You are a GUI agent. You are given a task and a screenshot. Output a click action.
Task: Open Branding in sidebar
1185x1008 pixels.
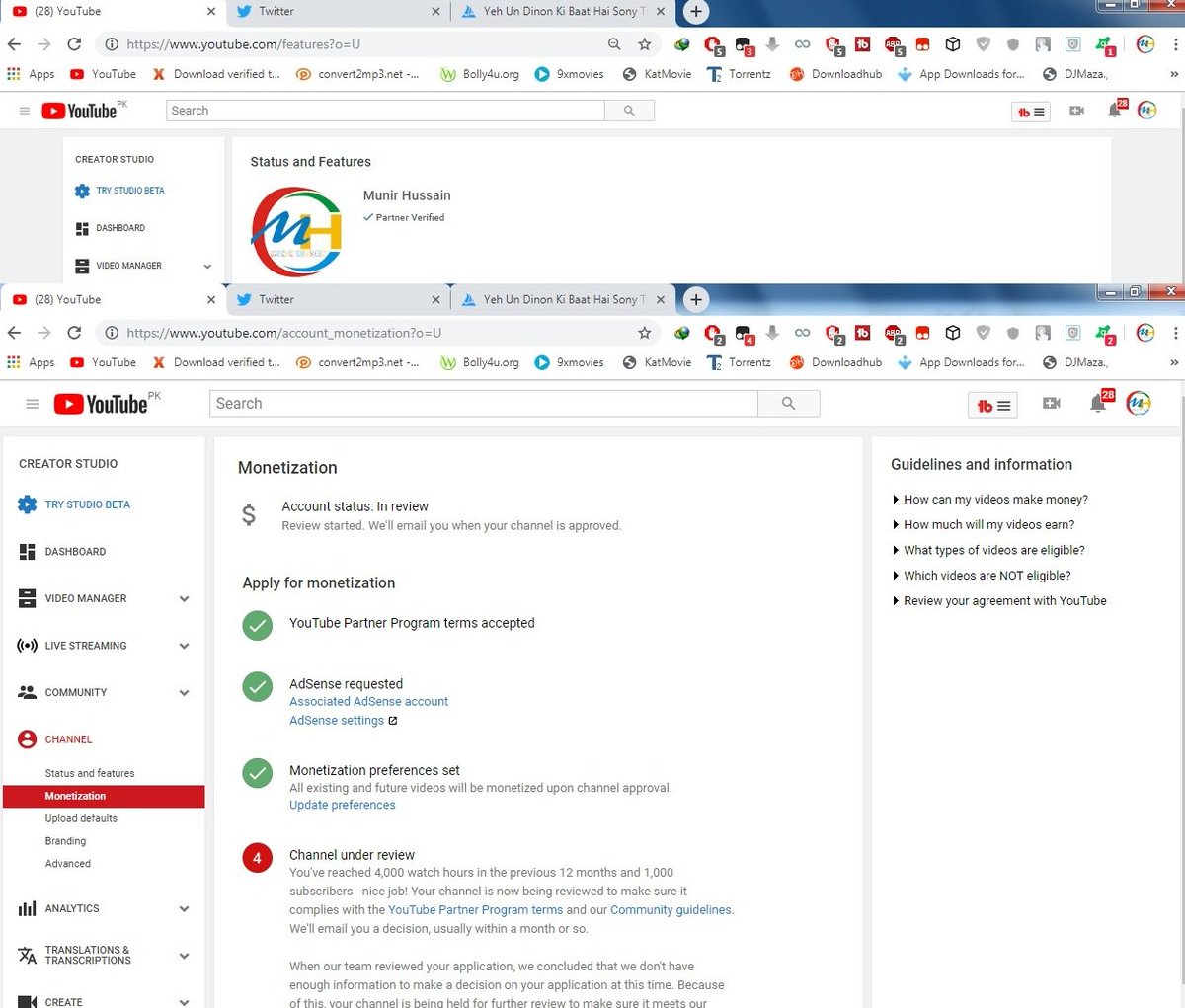click(65, 841)
